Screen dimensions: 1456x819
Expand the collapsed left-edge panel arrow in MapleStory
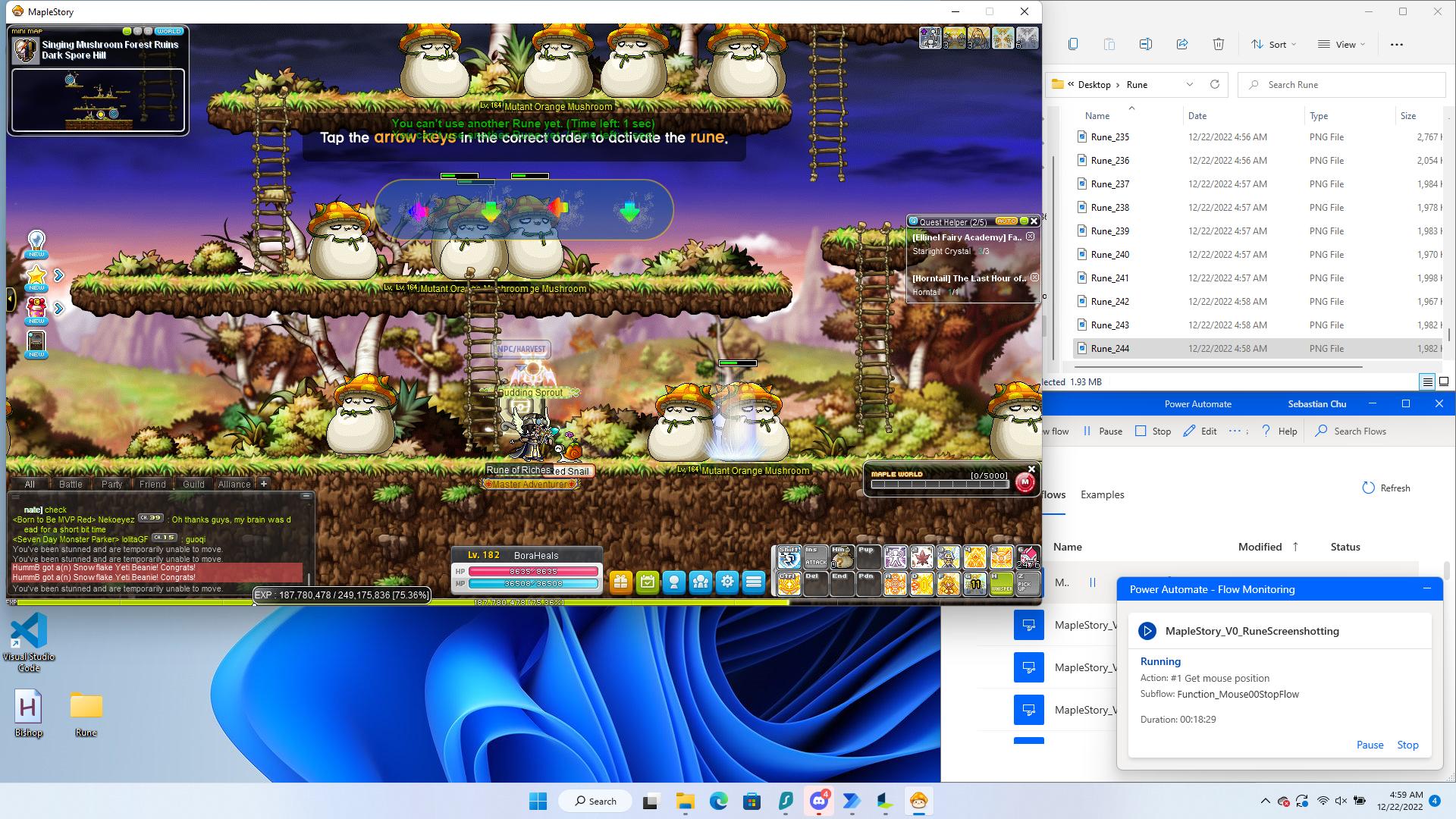coord(10,299)
